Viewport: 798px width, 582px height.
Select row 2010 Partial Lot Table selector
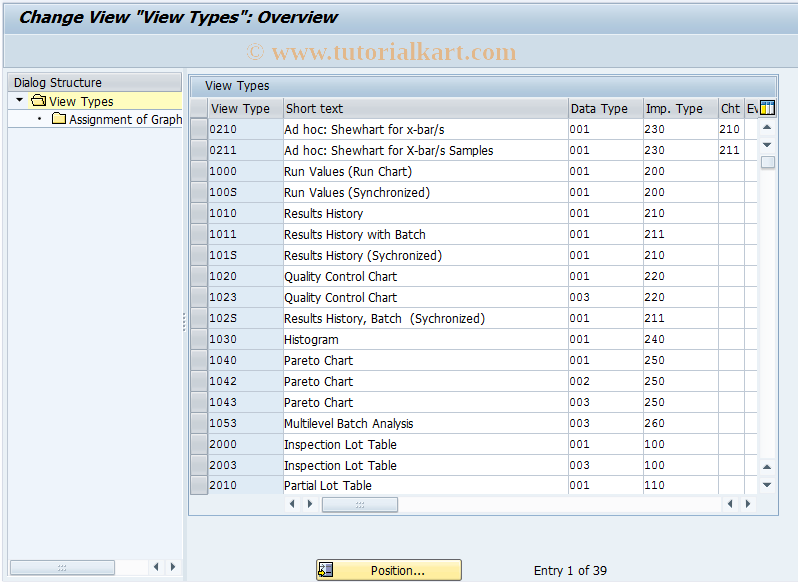(x=199, y=485)
